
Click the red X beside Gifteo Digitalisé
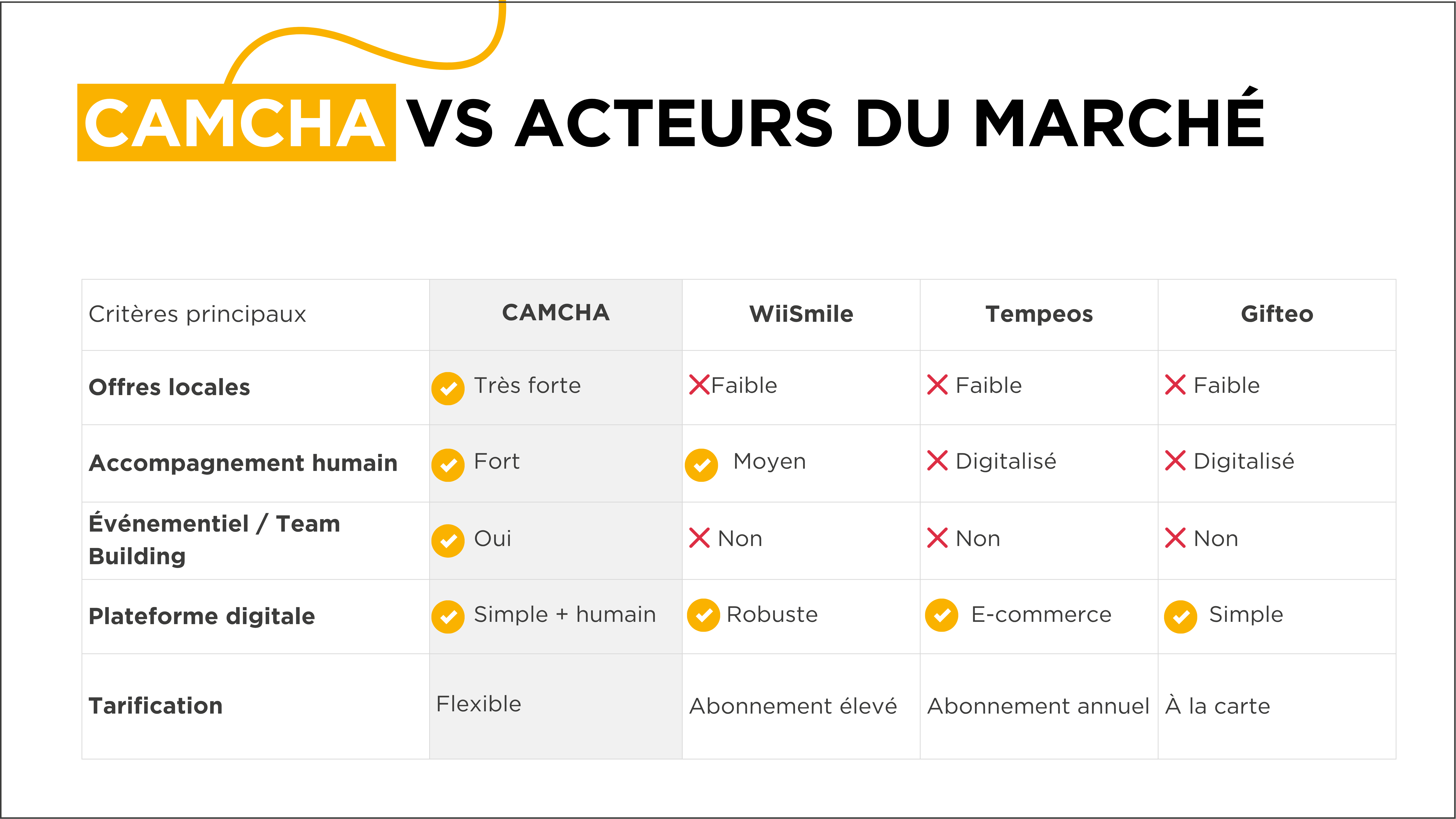(1175, 461)
